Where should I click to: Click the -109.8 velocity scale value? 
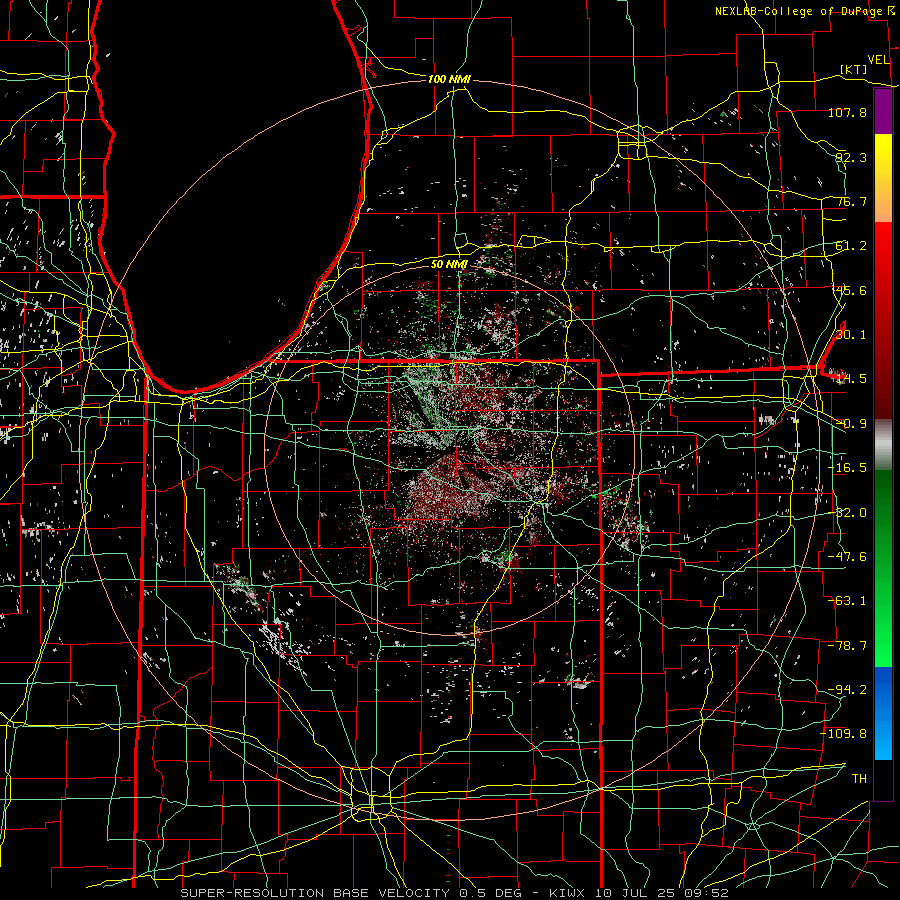point(844,734)
